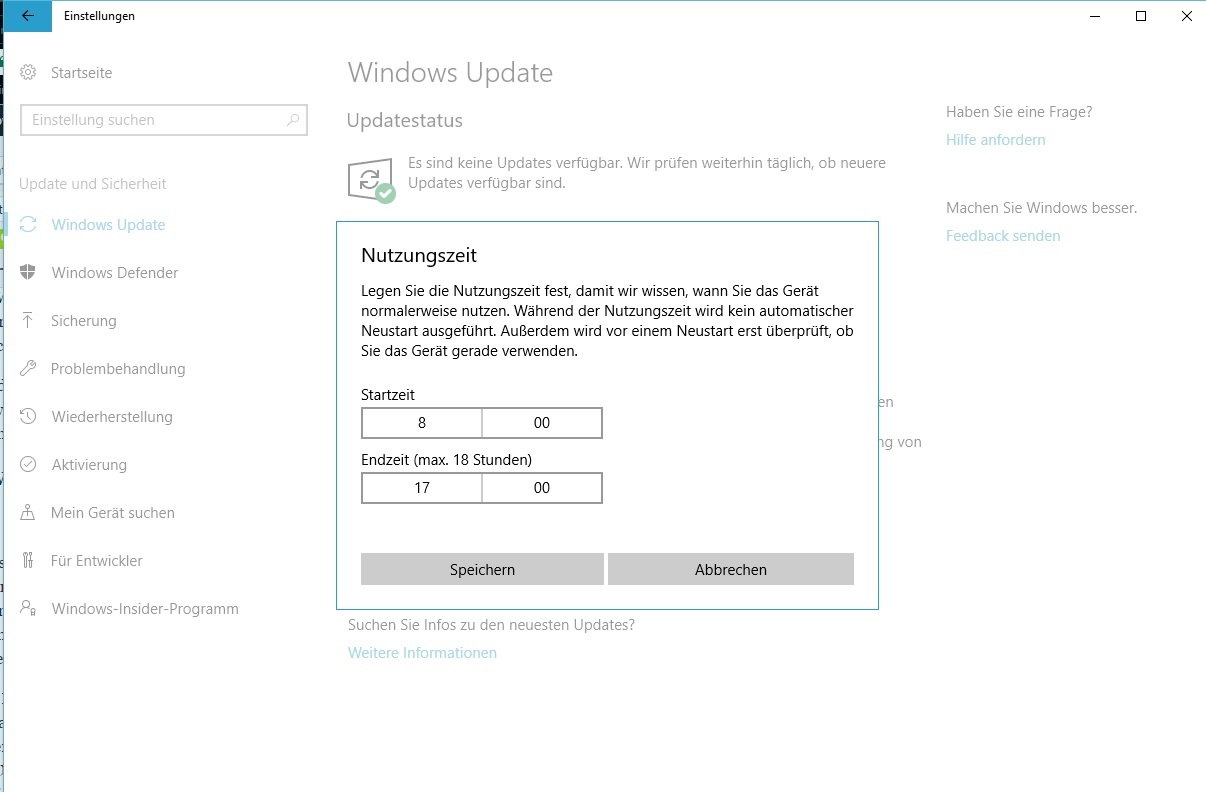
Task: Click the Wiederherstellung history icon
Action: tap(28, 417)
